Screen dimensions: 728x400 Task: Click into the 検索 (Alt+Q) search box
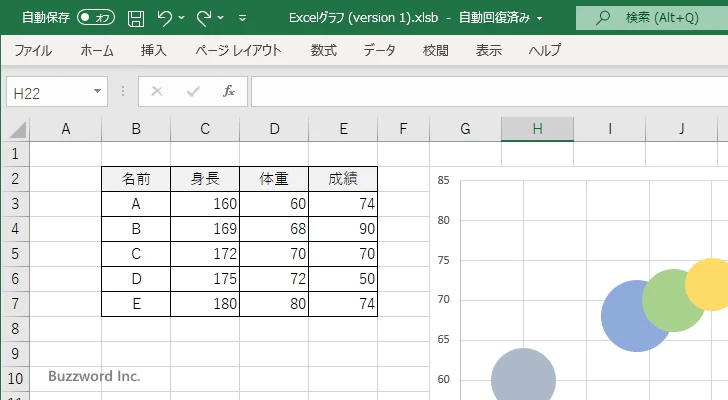652,18
